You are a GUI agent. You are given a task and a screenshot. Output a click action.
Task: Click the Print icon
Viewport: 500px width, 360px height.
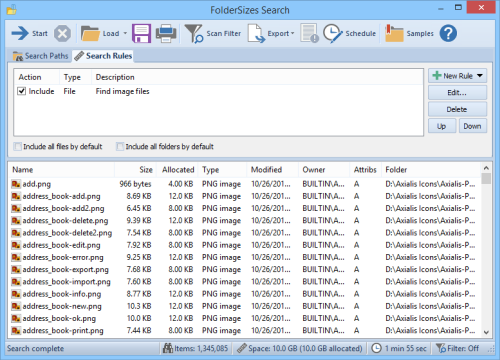coord(166,33)
